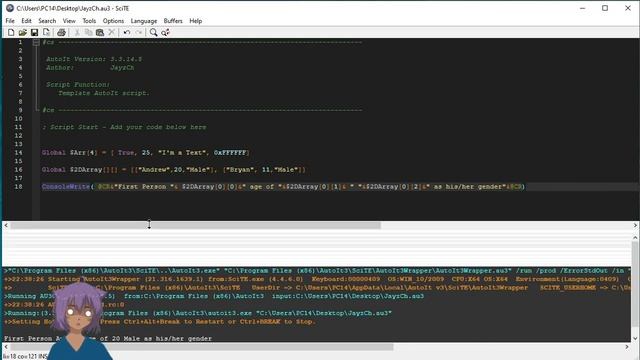Viewport: 640px width, 360px height.
Task: Click the Cut scissors icon
Action: coord(77,33)
